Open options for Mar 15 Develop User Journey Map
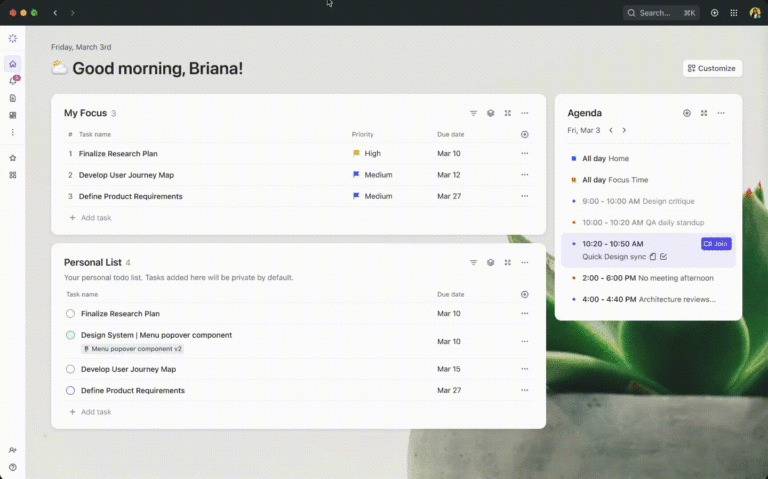The width and height of the screenshot is (768, 479). pyautogui.click(x=525, y=369)
